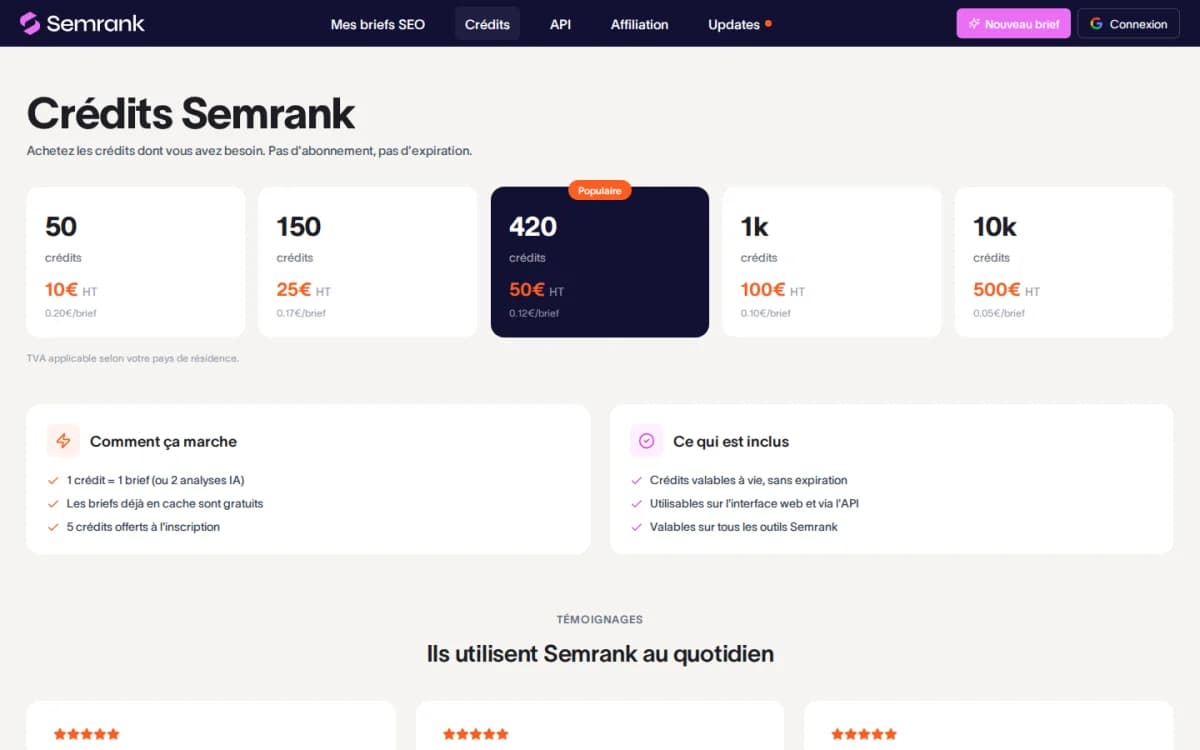Click checkmark beside Valables sur tous les outils
This screenshot has height=750, width=1200.
click(x=636, y=527)
